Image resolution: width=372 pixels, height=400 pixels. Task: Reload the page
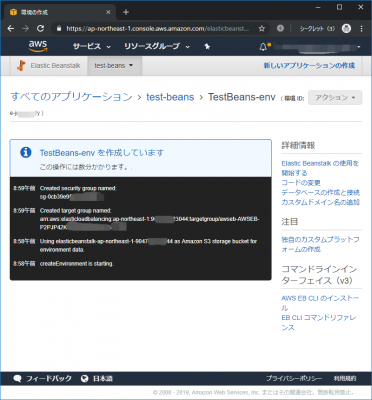coord(41,29)
